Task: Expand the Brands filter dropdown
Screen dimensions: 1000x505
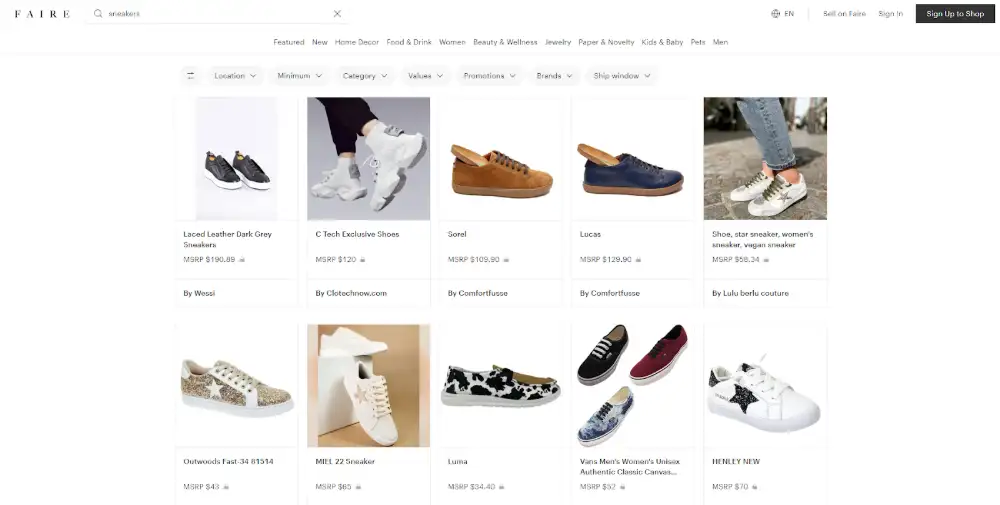Action: click(554, 76)
